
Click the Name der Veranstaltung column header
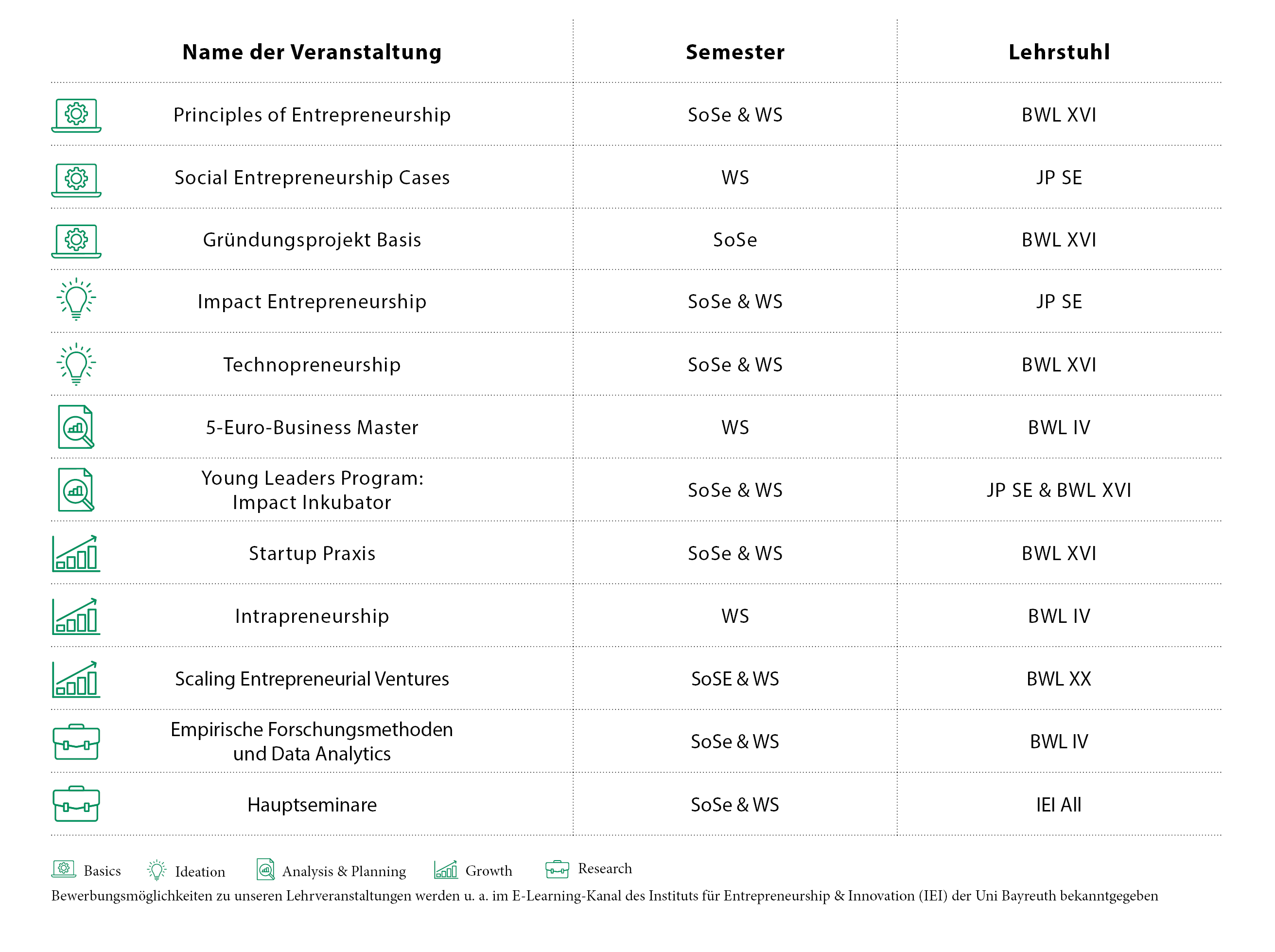[x=312, y=52]
